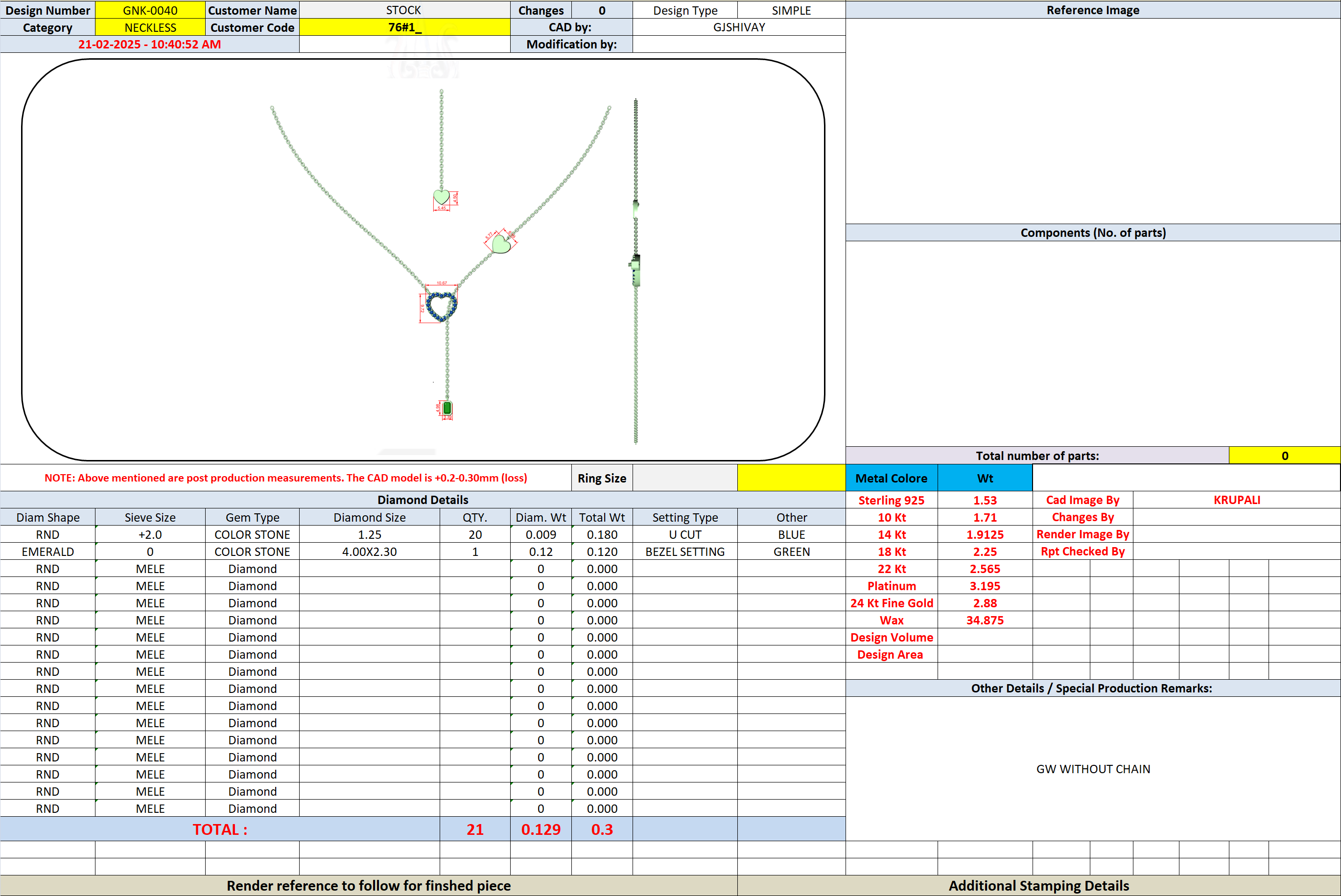This screenshot has width=1341, height=896.
Task: Click the GREEN other-color cell
Action: click(x=791, y=551)
